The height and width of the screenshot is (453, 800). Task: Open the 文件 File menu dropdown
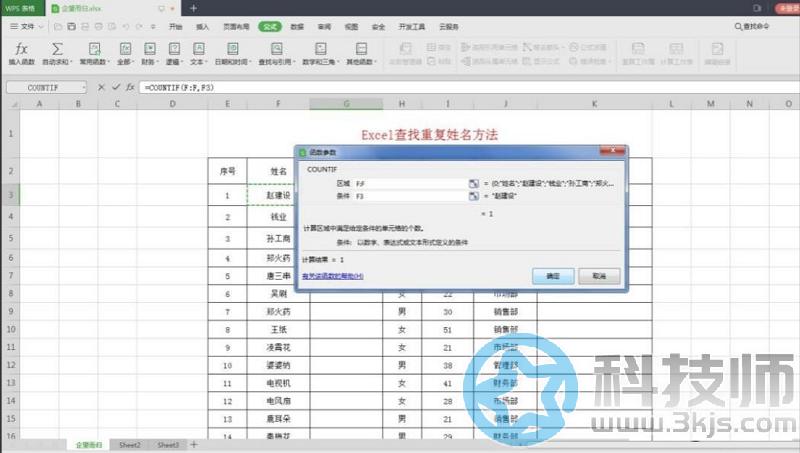27,27
